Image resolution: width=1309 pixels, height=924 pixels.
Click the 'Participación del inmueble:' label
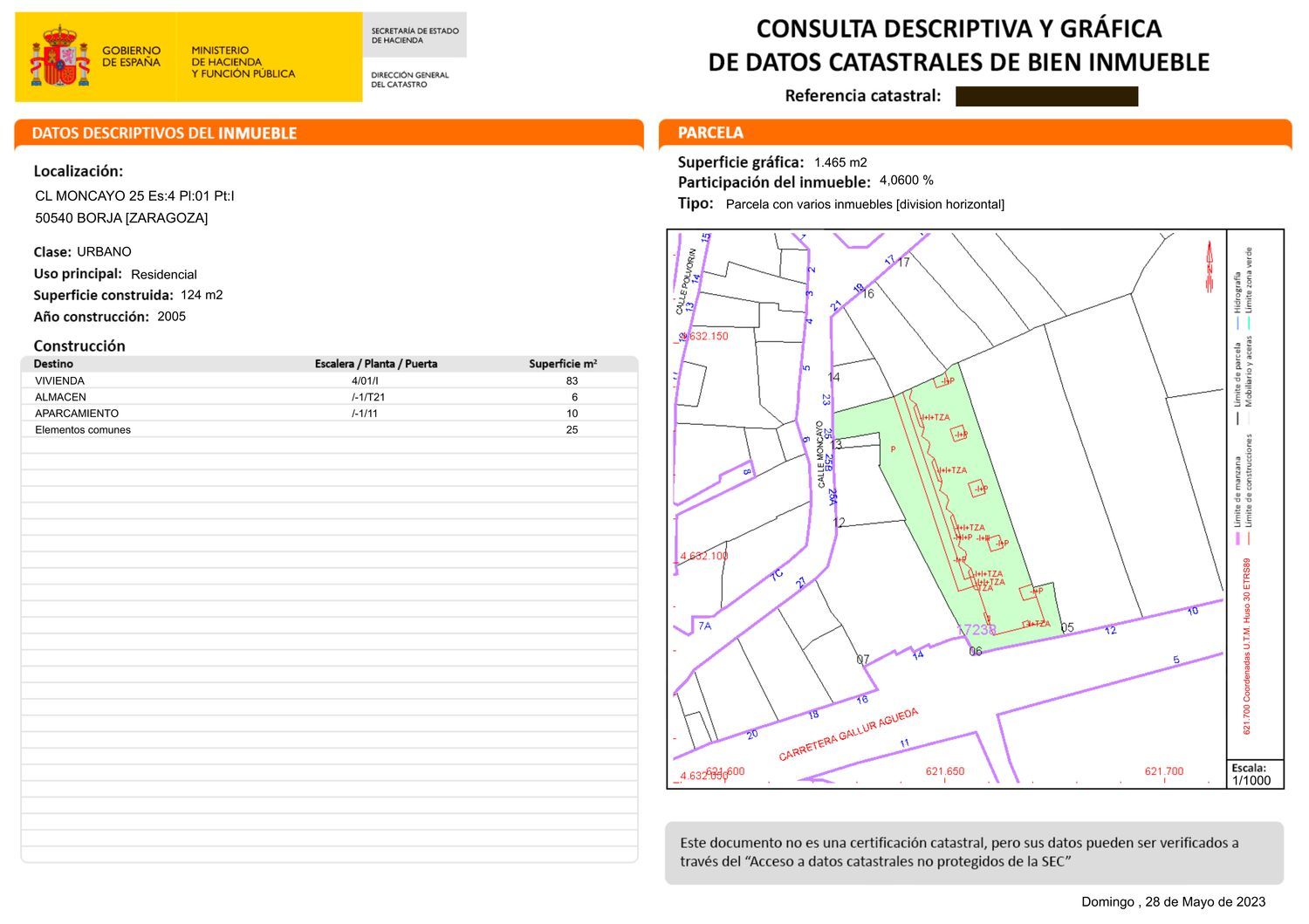tap(774, 182)
